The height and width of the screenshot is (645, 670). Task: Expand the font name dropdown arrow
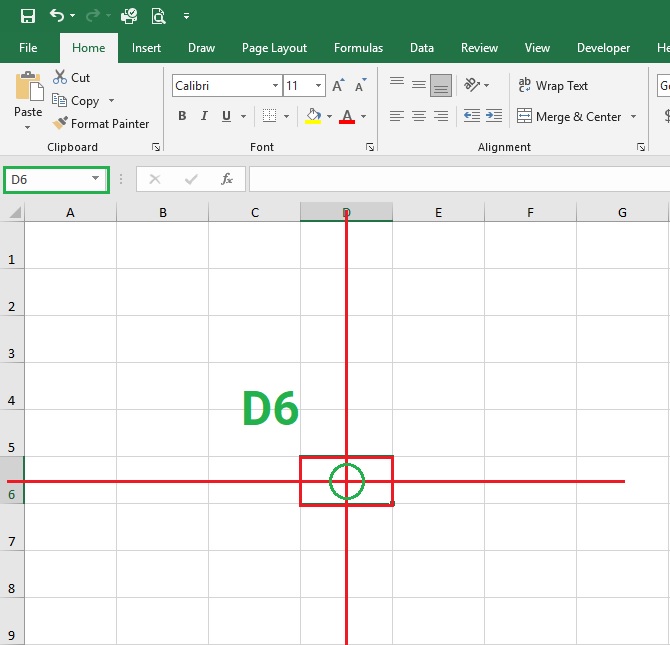point(276,85)
